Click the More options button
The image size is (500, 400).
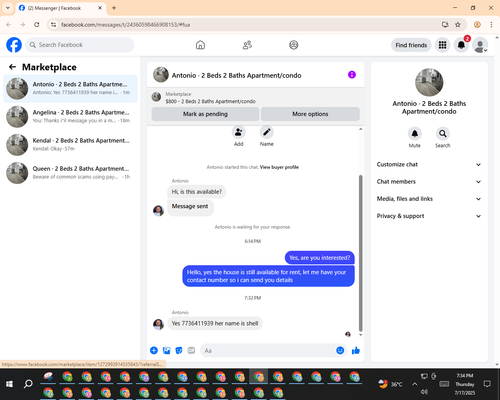tap(310, 114)
